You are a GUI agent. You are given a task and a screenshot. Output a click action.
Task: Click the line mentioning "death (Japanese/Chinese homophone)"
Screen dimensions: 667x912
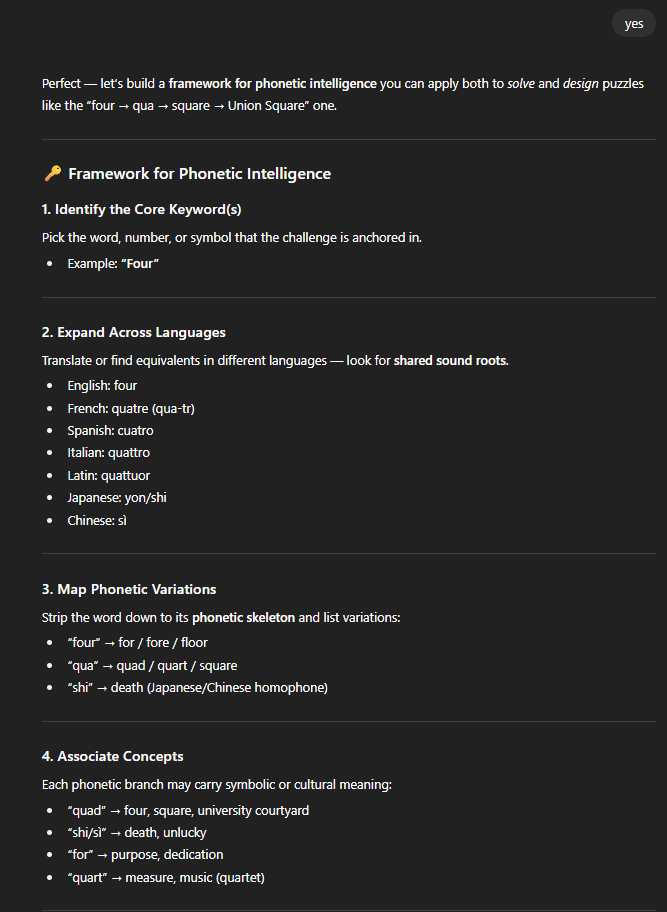pos(197,687)
